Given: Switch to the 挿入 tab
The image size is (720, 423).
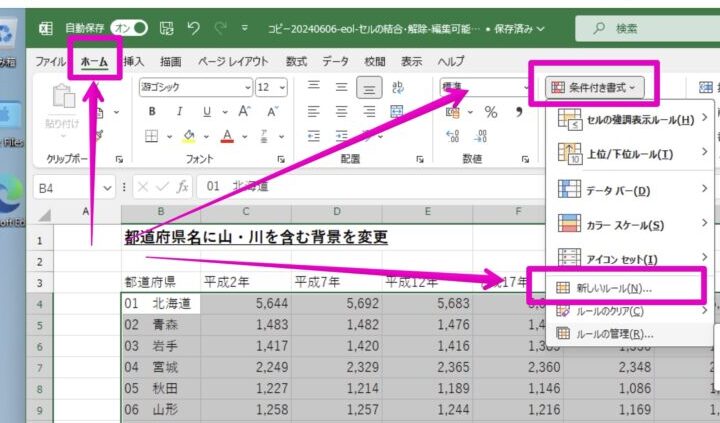Looking at the screenshot, I should click(x=134, y=62).
